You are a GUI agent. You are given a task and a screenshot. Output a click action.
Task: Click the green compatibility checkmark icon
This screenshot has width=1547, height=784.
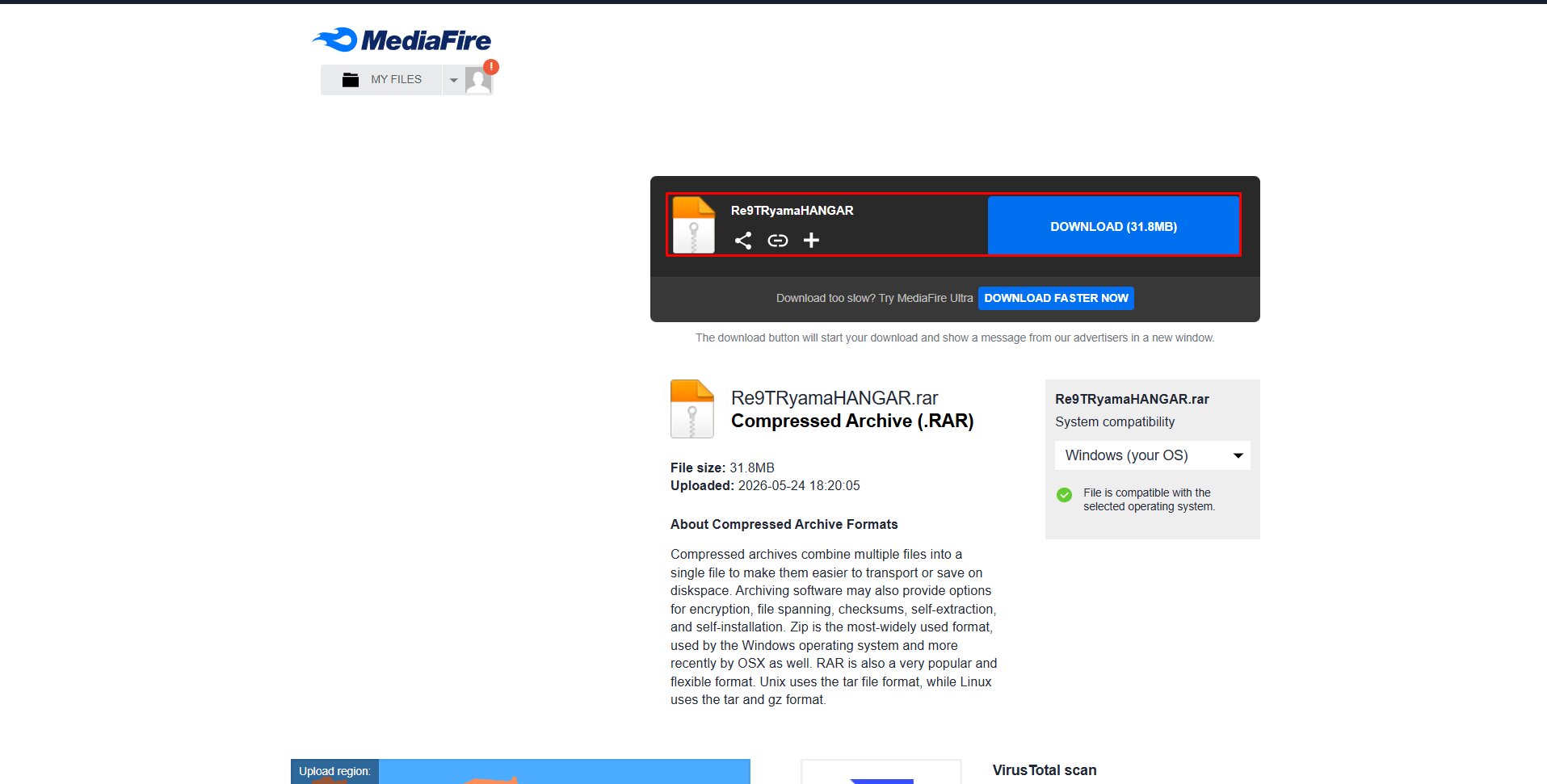click(x=1065, y=495)
